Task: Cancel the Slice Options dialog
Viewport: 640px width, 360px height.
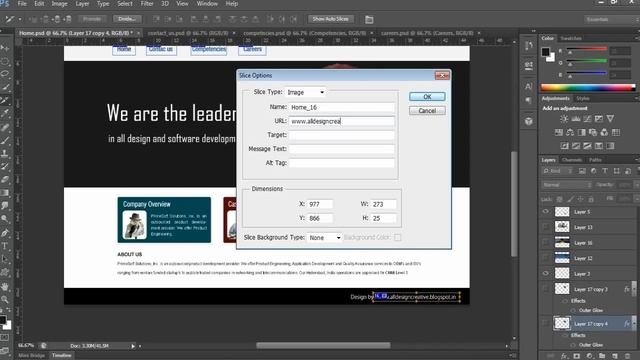Action: pyautogui.click(x=427, y=111)
